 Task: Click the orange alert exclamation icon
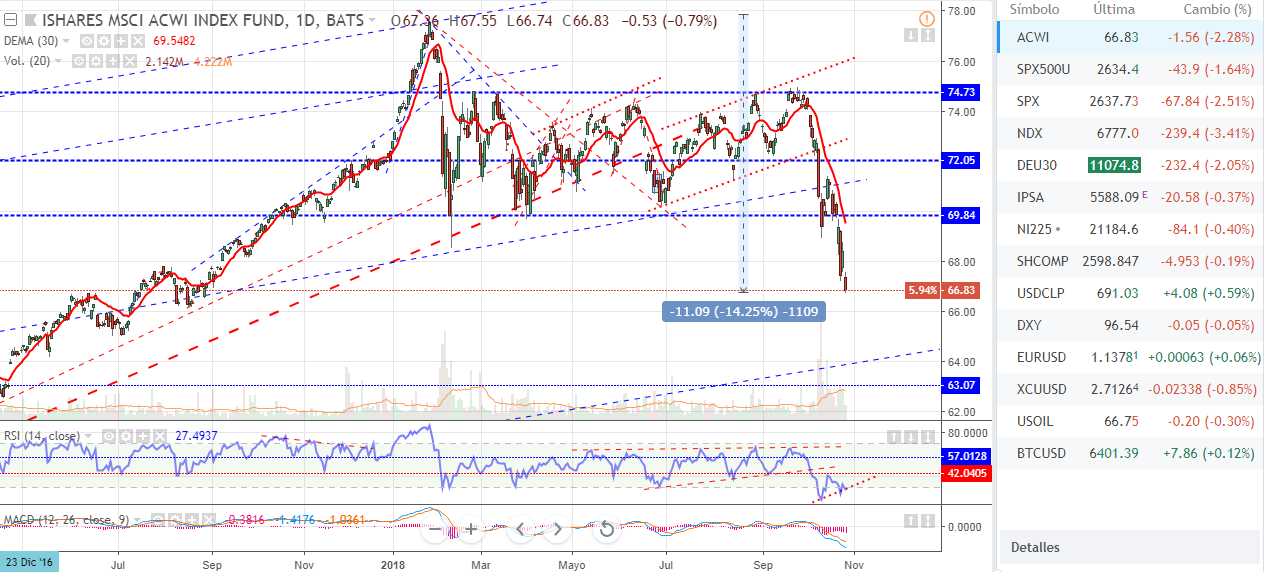[926, 17]
